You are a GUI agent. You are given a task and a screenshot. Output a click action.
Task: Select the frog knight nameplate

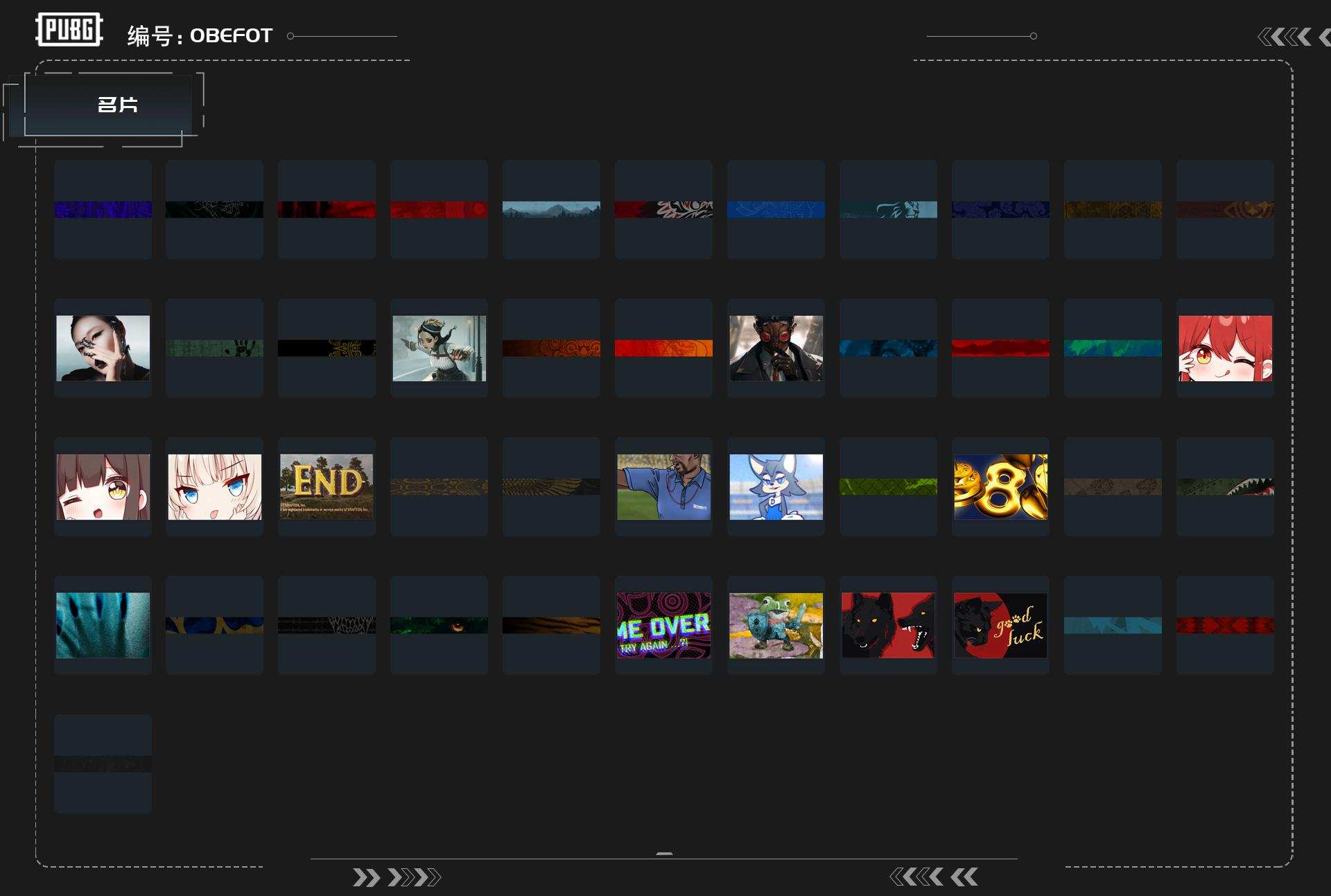(776, 625)
